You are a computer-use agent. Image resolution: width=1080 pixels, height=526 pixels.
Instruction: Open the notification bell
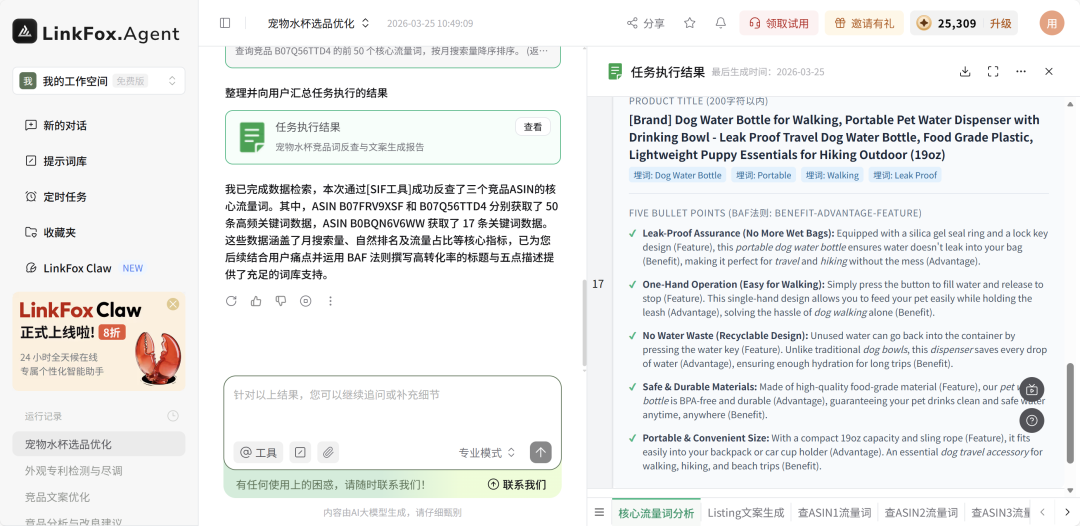(x=720, y=23)
